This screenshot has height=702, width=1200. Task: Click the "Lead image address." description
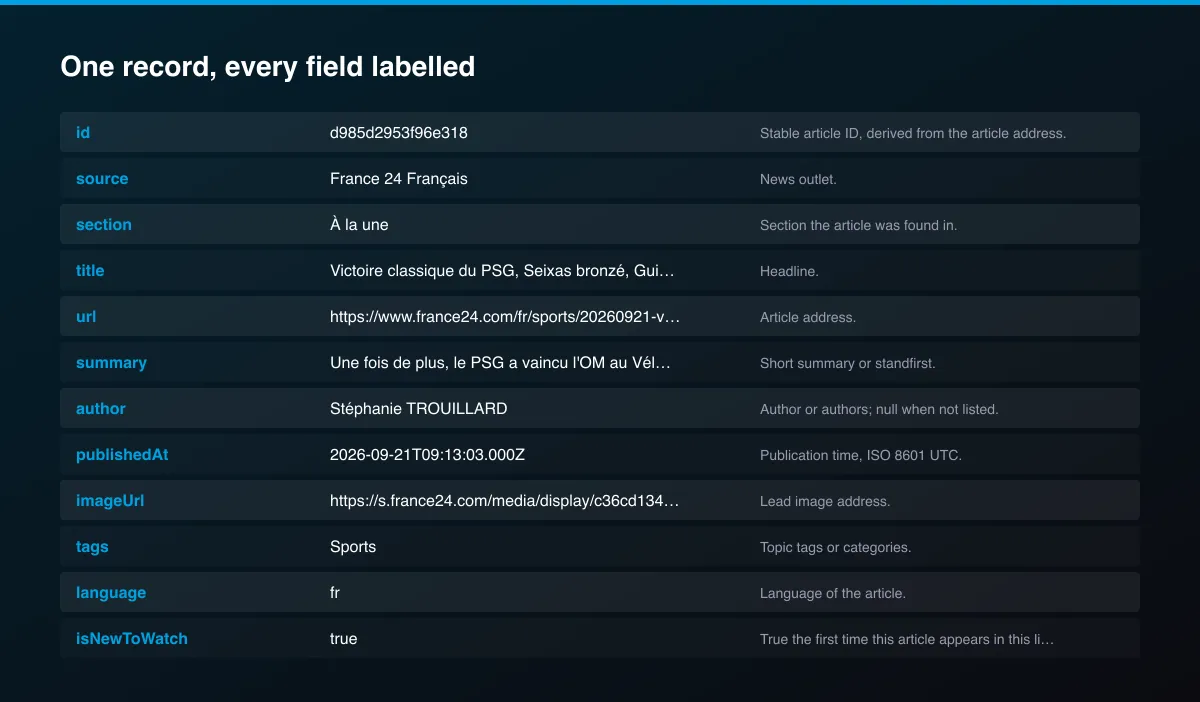[x=825, y=501]
